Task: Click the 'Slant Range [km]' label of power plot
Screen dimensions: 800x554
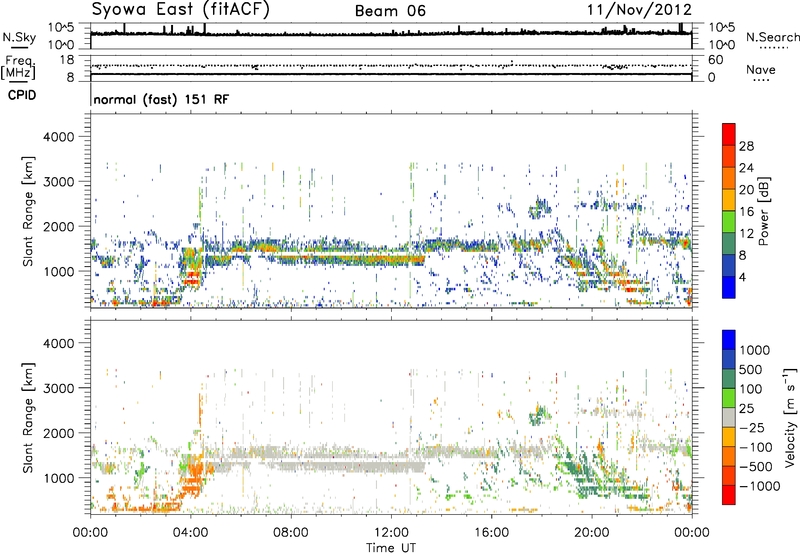Action: pyautogui.click(x=28, y=211)
